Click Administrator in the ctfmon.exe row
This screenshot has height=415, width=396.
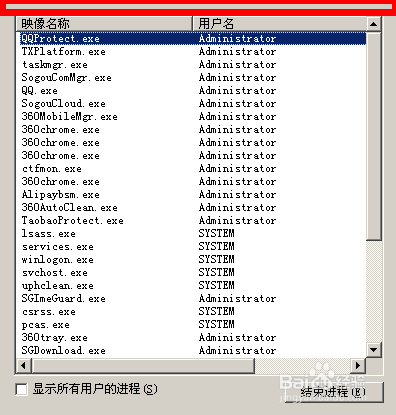[237, 169]
